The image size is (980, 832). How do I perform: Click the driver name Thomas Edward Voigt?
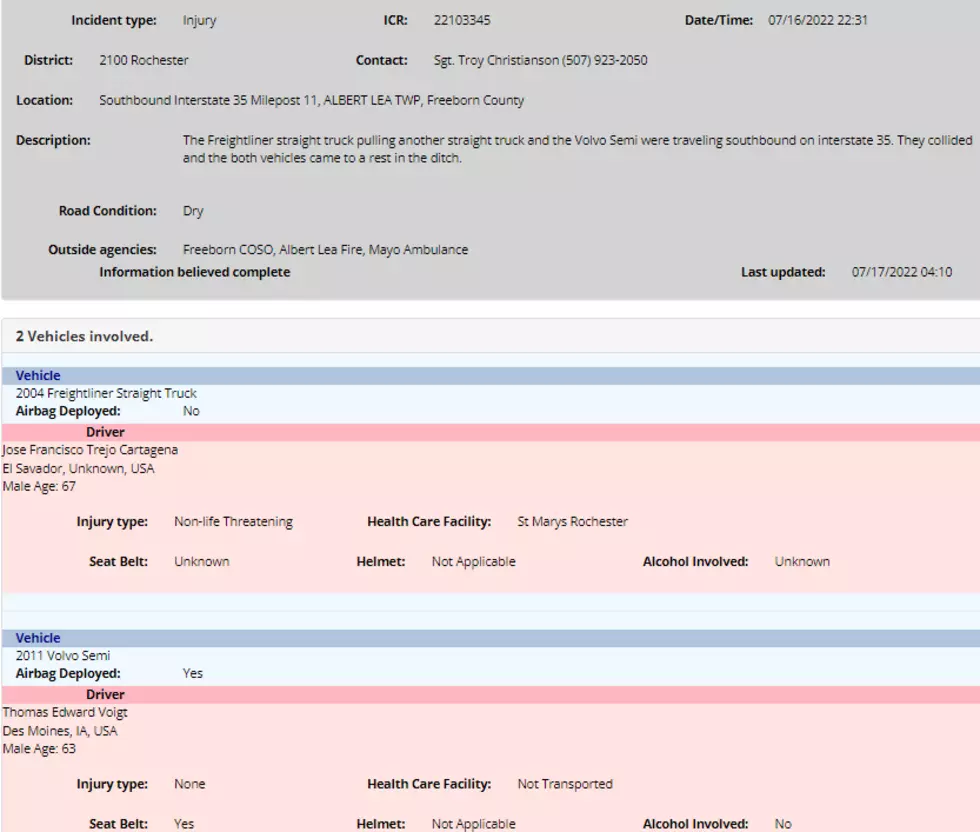click(65, 713)
